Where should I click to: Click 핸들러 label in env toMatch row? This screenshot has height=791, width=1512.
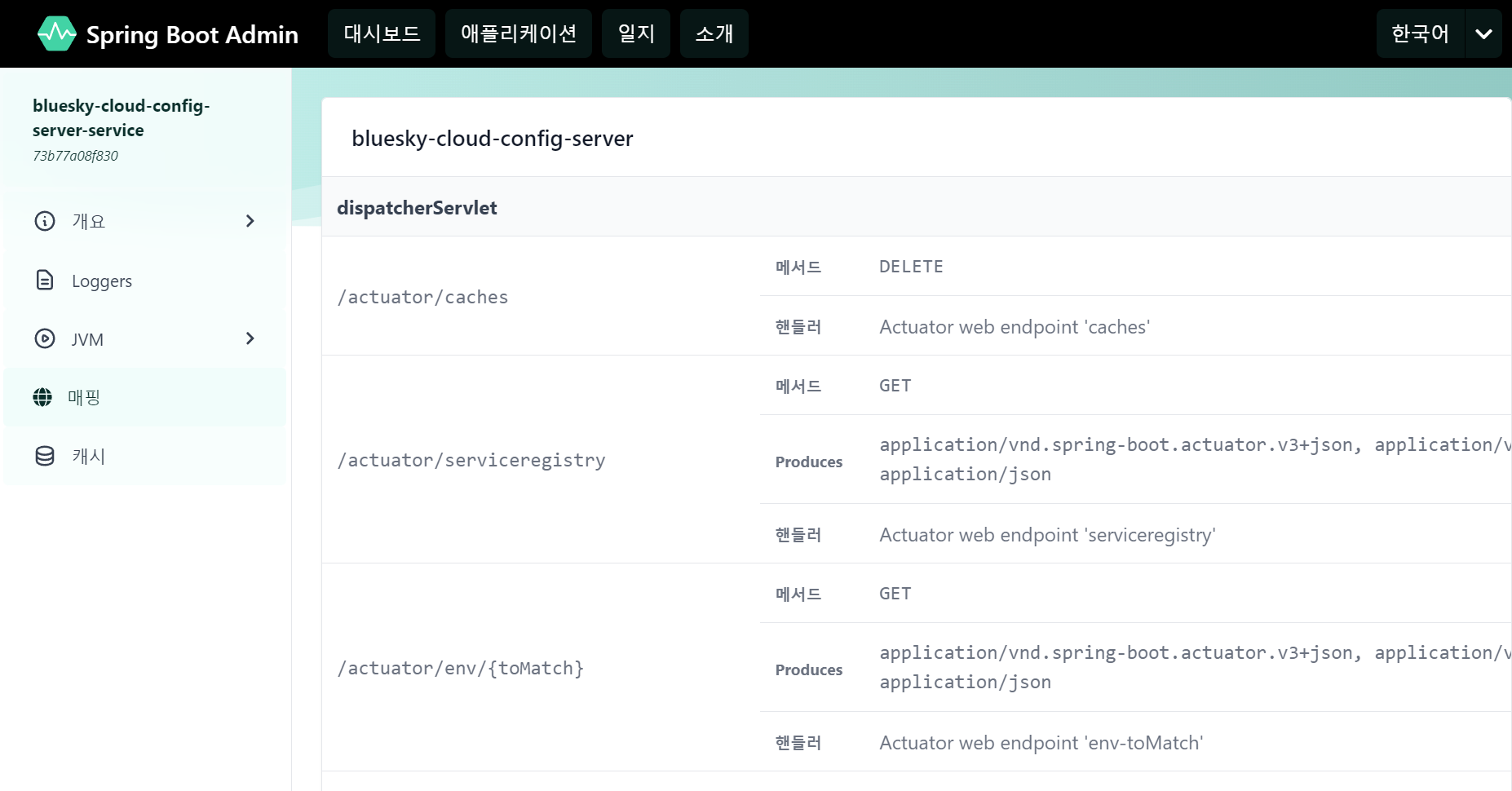pos(798,743)
